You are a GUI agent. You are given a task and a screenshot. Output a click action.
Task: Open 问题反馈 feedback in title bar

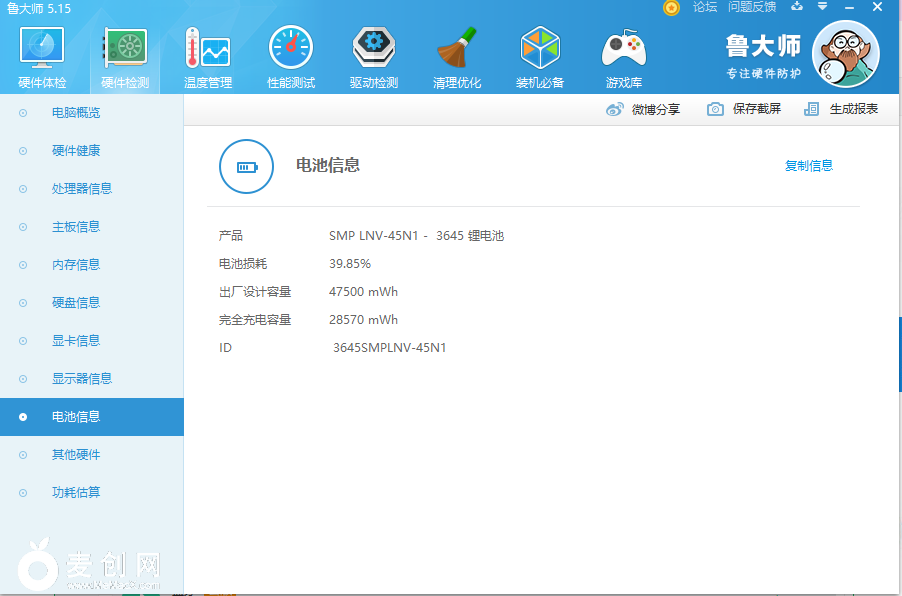(x=752, y=7)
